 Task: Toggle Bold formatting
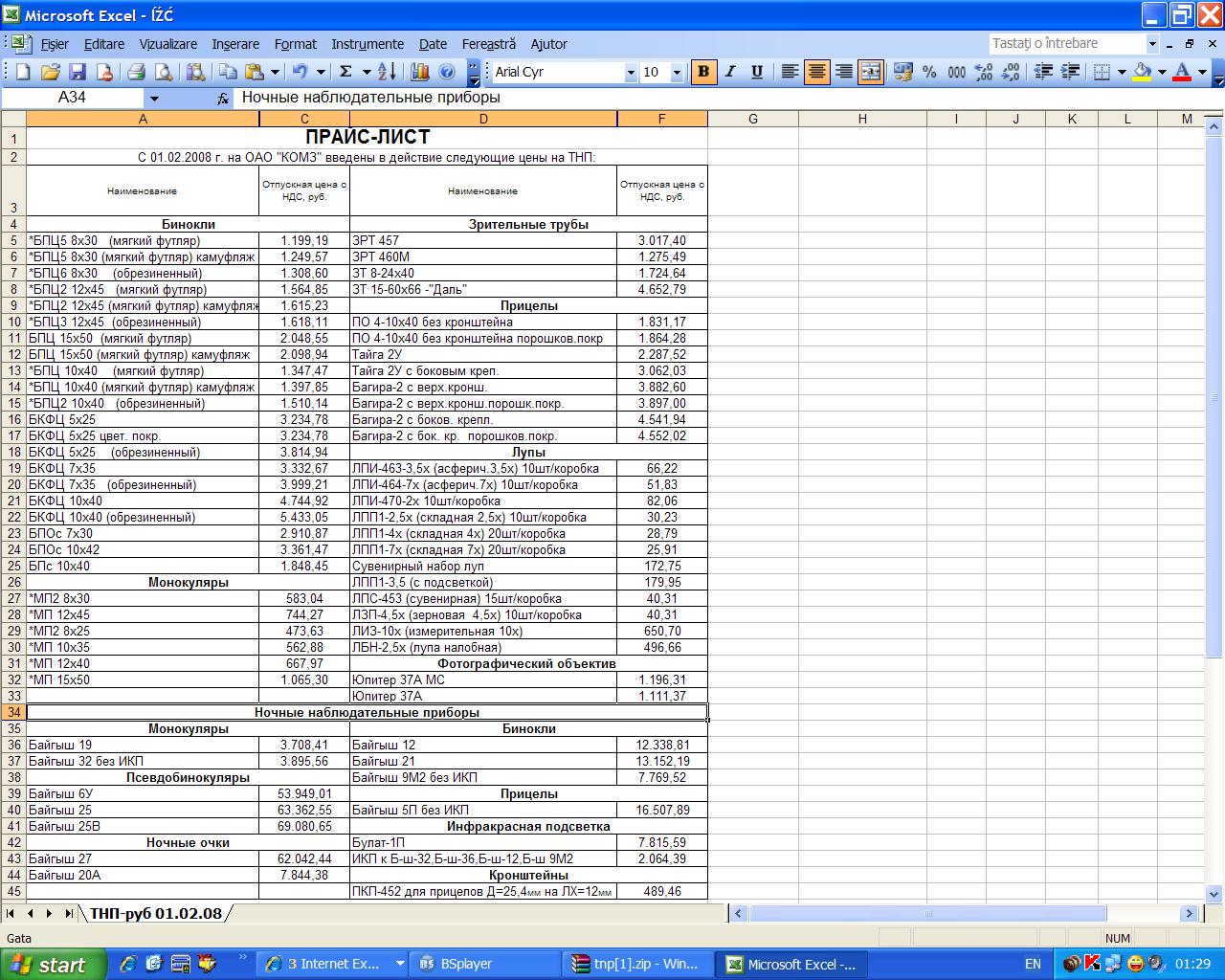(703, 72)
